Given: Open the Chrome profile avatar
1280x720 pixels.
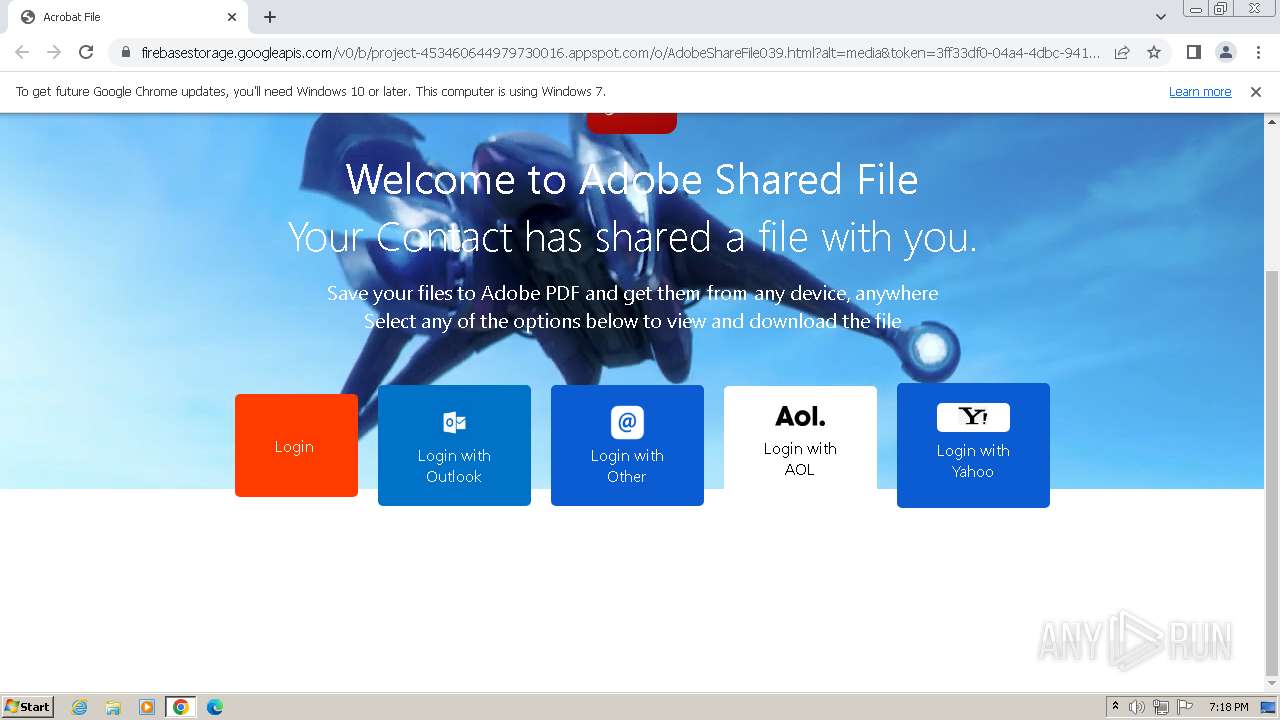Looking at the screenshot, I should tap(1225, 52).
